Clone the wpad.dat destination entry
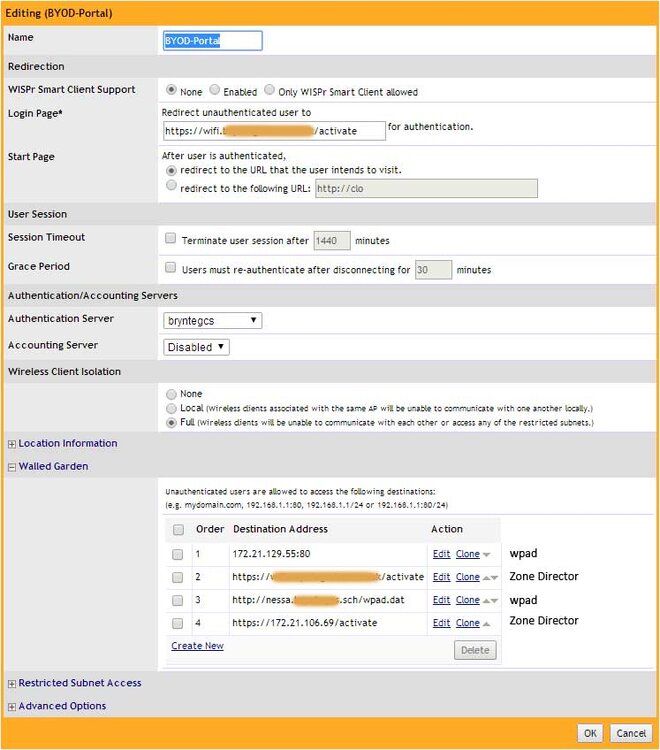Screen dimensions: 660x750 point(468,600)
